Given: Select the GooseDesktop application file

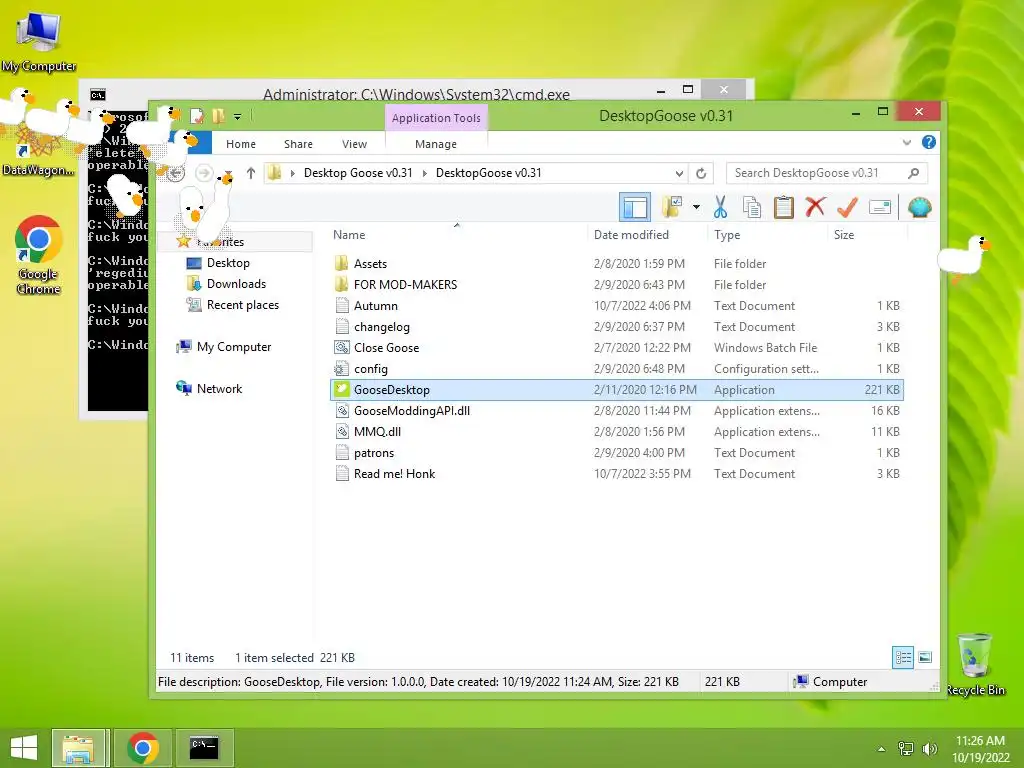Looking at the screenshot, I should 617,390.
